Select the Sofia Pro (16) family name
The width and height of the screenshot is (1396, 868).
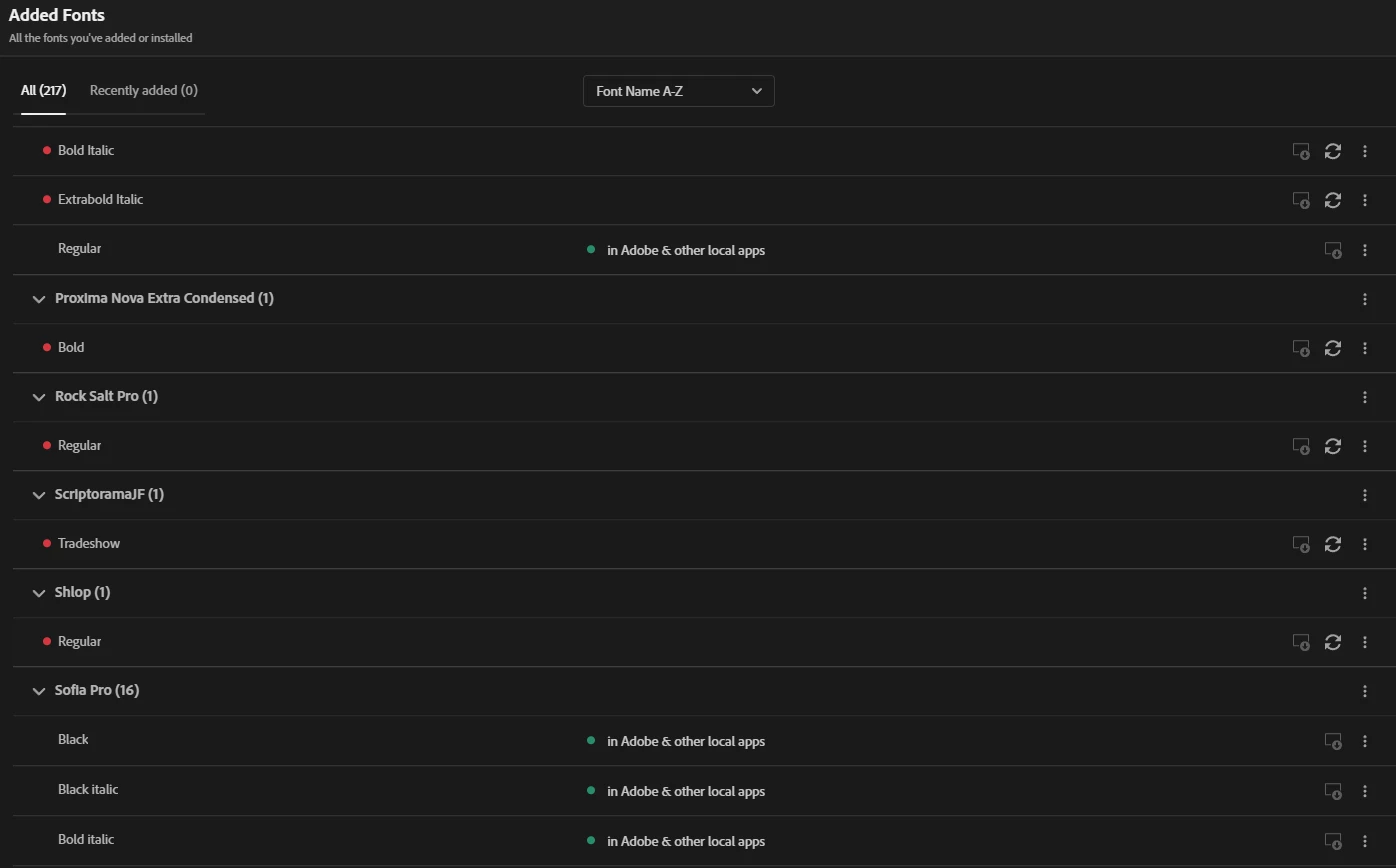pyautogui.click(x=97, y=690)
